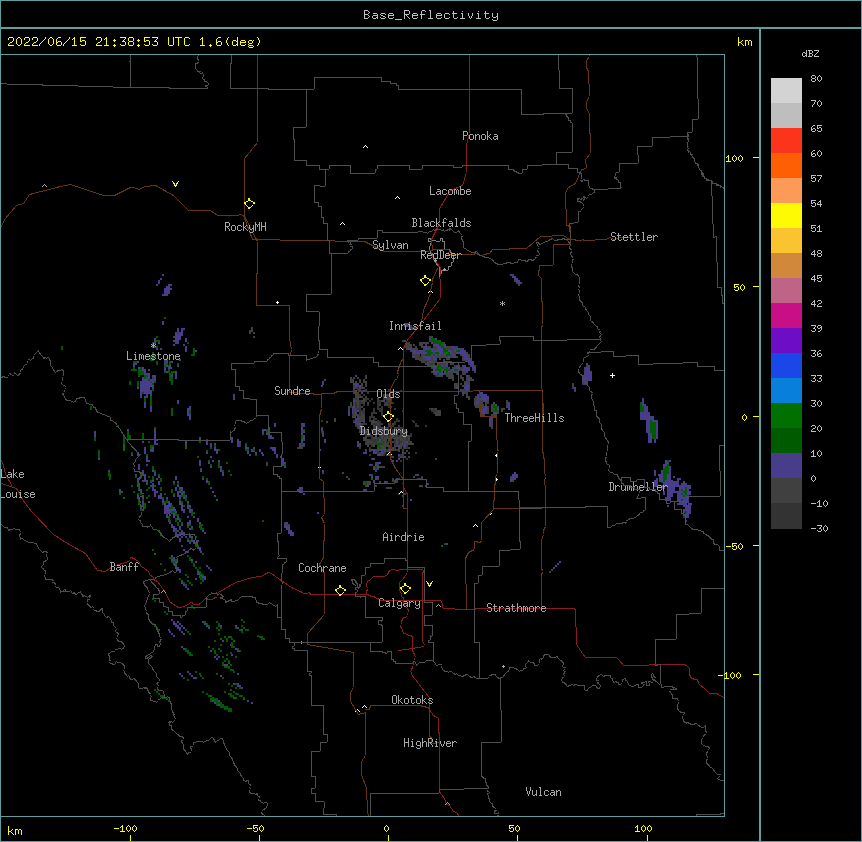Click the Lake Louise label
Image resolution: width=862 pixels, height=842 pixels.
pos(18,484)
